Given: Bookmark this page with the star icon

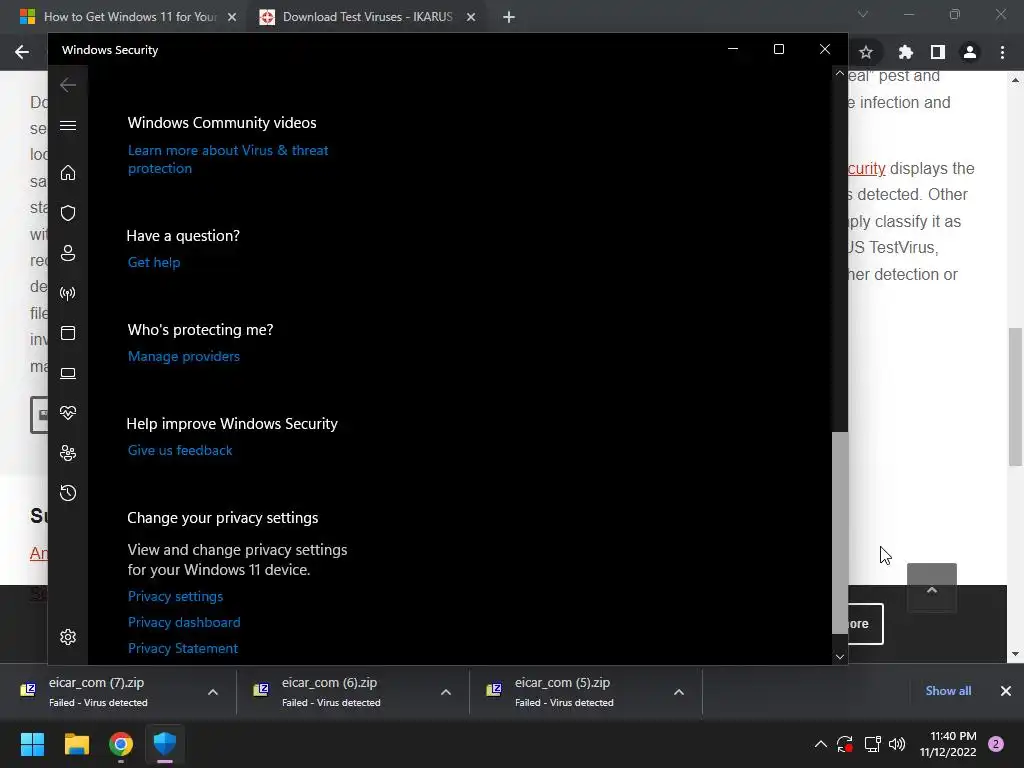Looking at the screenshot, I should point(866,52).
